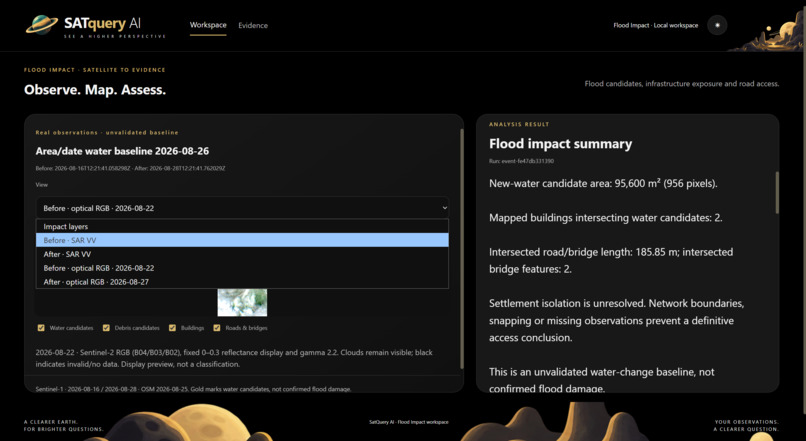Viewport: 806px width, 441px height.
Task: Pick Before · optical RGB · 2026-08-22 option
Action: pos(242,268)
